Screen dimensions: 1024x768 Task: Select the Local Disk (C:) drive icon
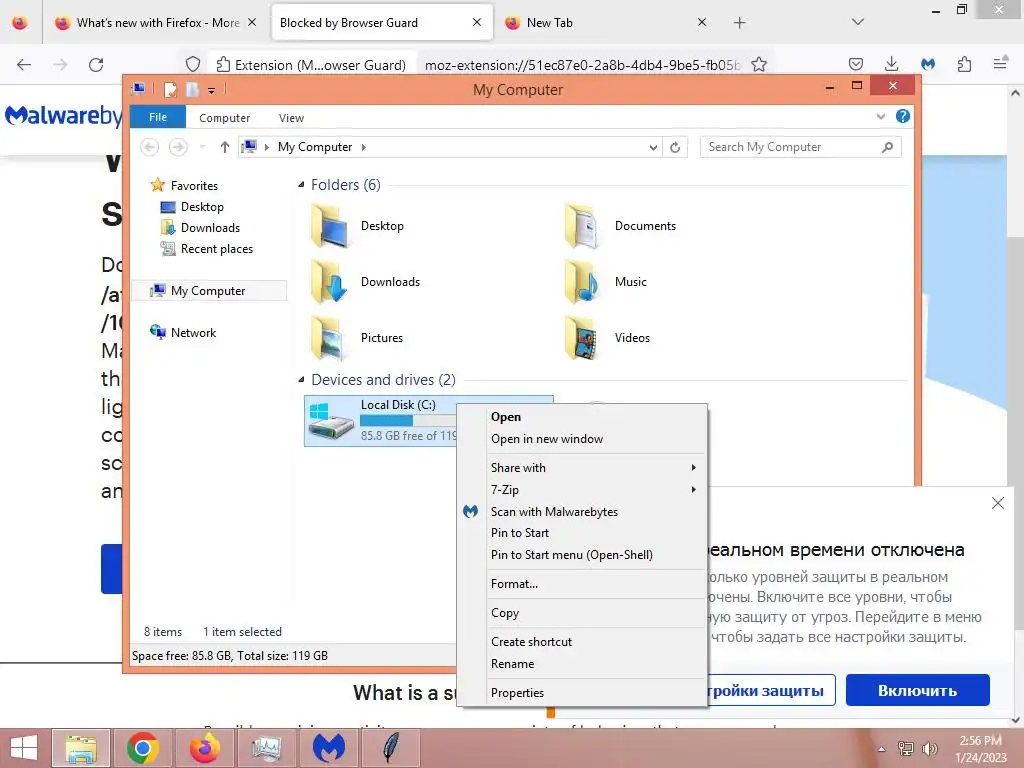pos(330,421)
